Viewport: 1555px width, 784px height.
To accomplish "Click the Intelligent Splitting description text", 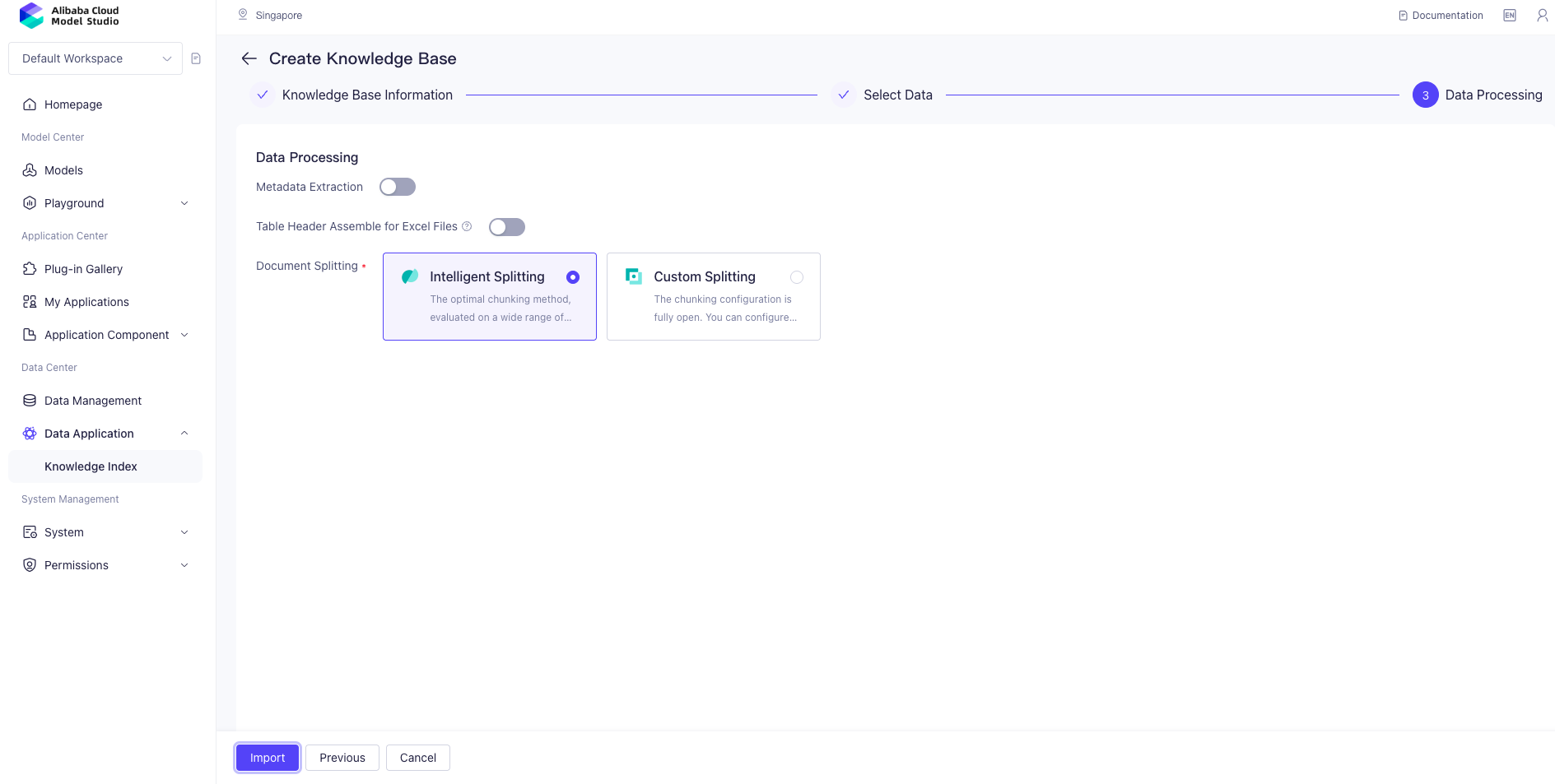I will point(500,308).
